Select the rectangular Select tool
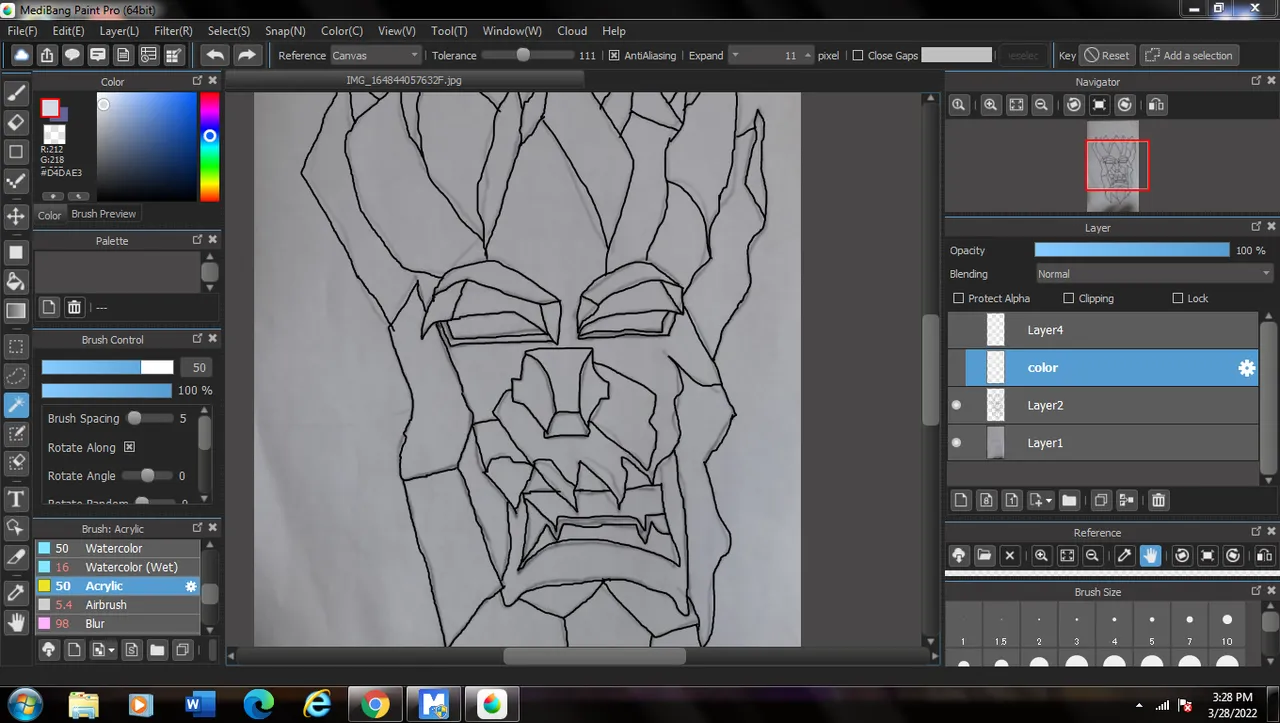 pos(16,347)
